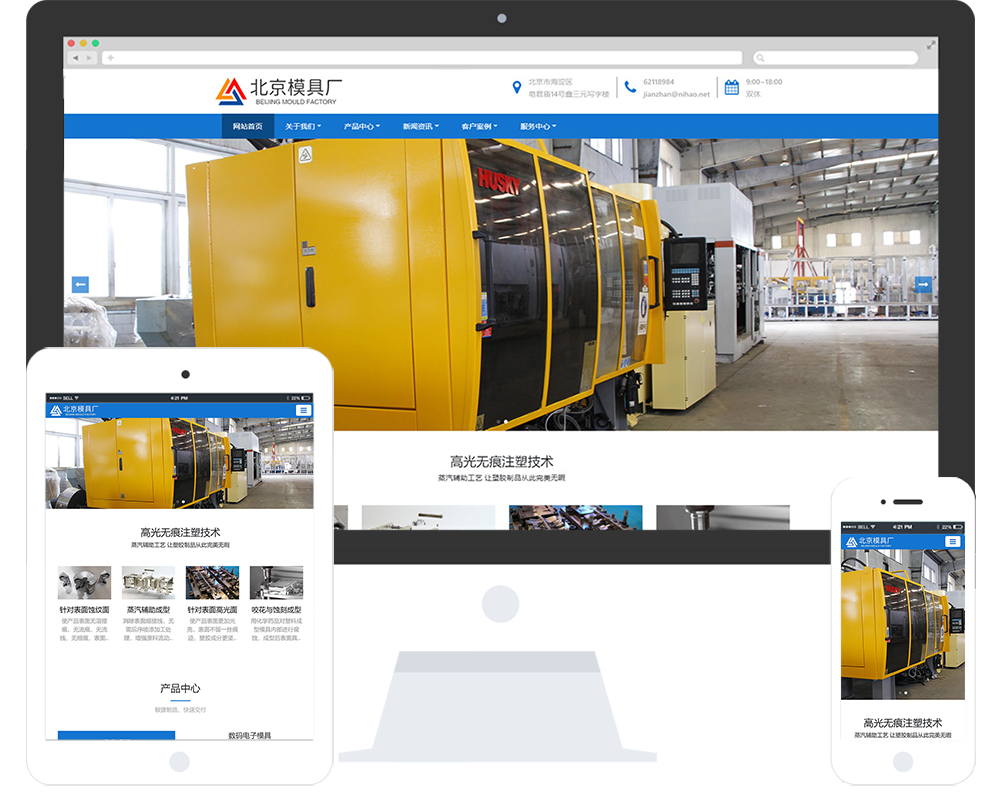Click the fullscreen expand icon in browser

[x=930, y=45]
